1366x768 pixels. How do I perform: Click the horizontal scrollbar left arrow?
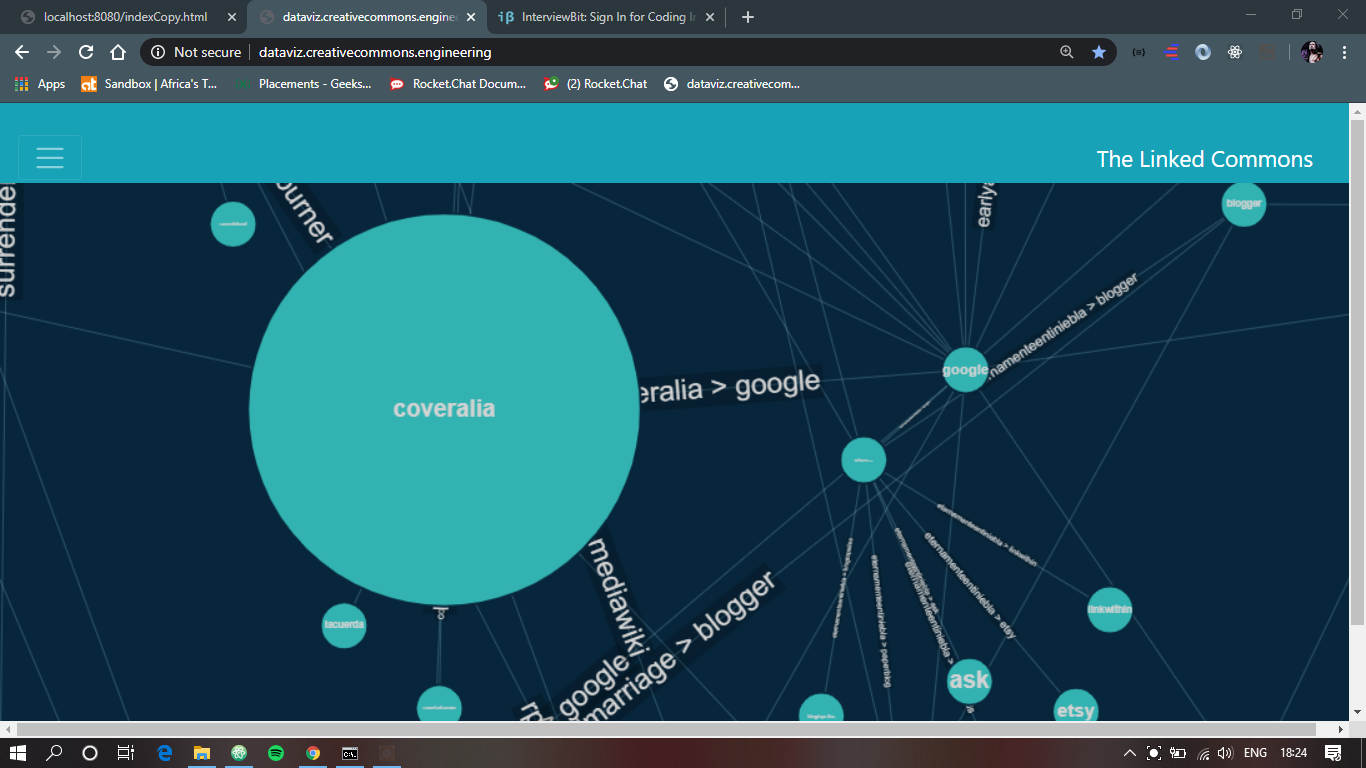click(8, 729)
